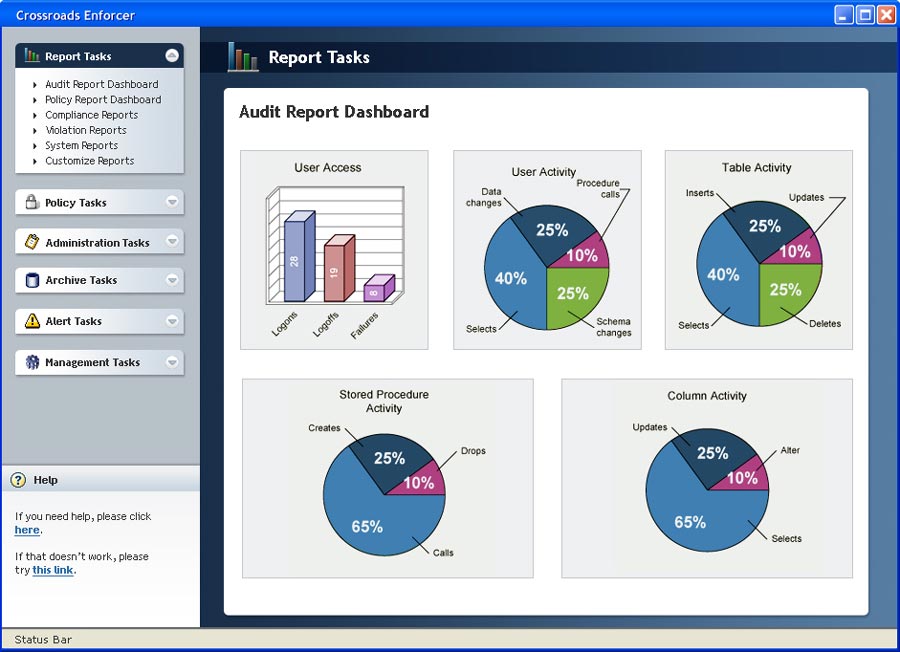Select the Archive Tasks label
Screen dimensions: 900x652
click(81, 280)
